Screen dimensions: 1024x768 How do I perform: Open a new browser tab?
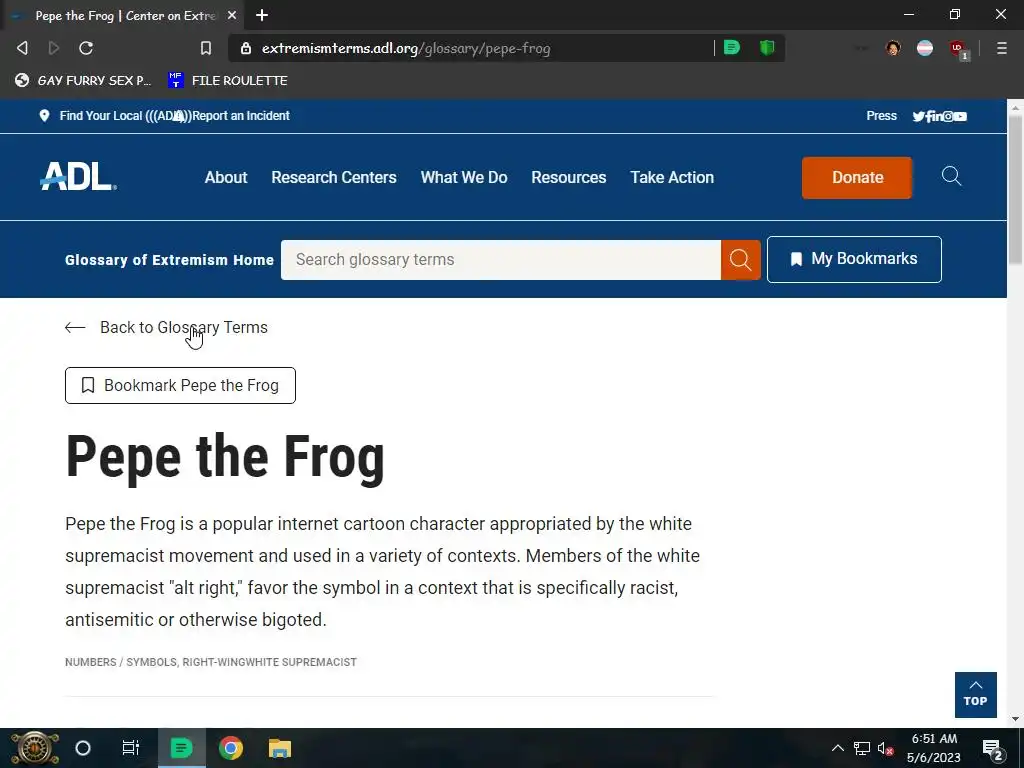coord(262,15)
